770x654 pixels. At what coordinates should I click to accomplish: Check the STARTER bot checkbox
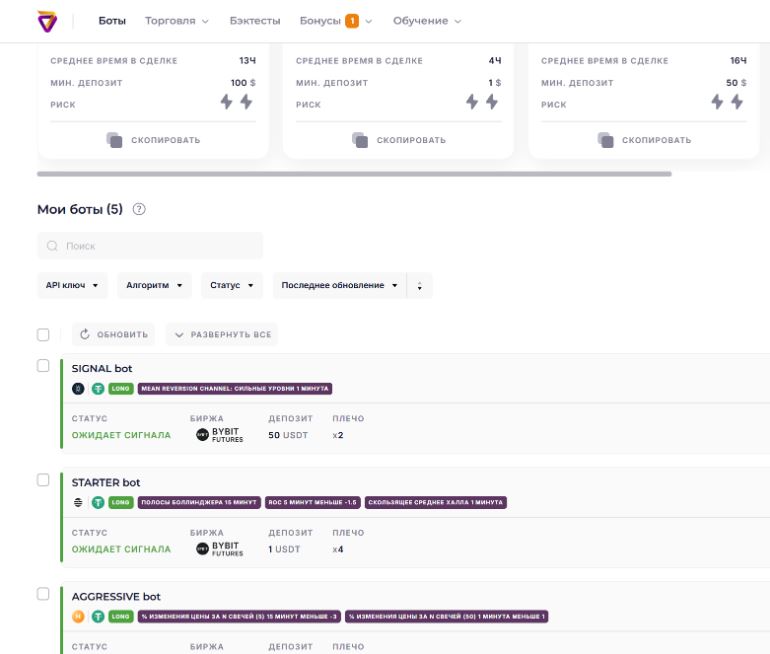(43, 480)
